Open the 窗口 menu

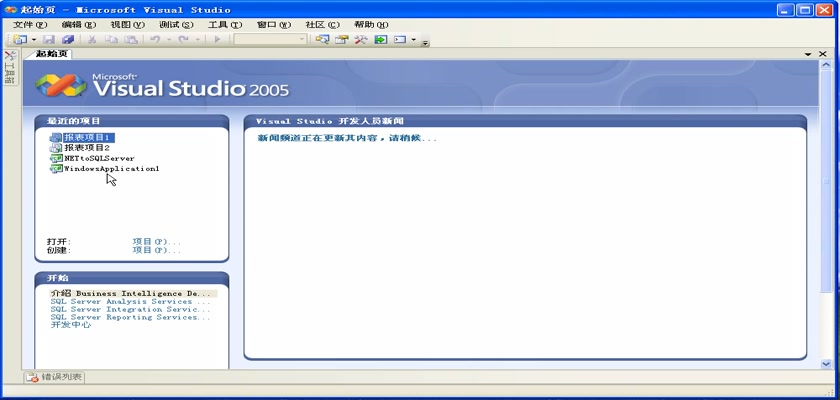click(x=274, y=25)
